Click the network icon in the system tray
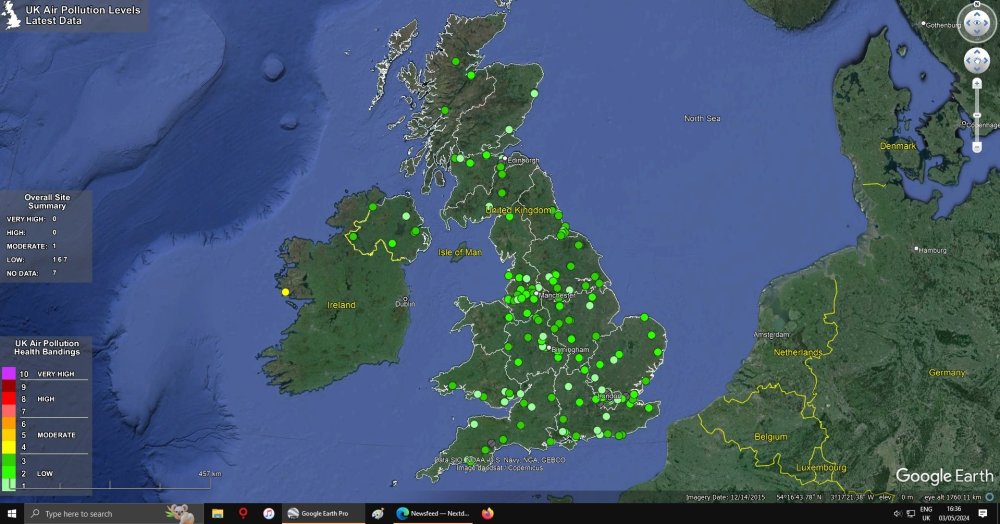1000x524 pixels. pos(911,513)
